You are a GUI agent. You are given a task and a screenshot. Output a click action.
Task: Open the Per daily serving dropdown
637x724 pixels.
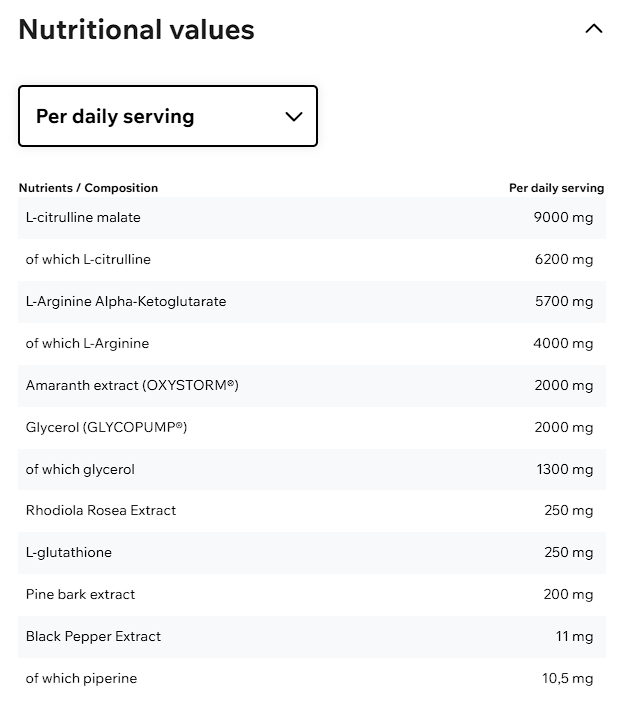tap(168, 116)
